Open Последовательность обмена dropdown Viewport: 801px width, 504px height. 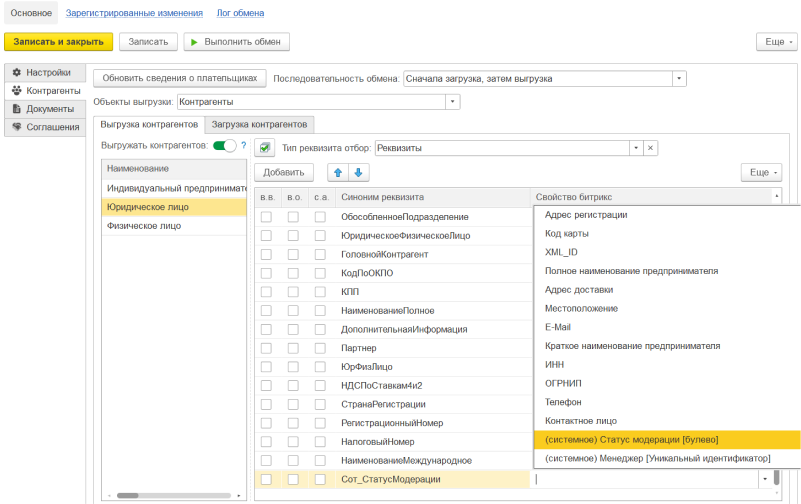(679, 79)
